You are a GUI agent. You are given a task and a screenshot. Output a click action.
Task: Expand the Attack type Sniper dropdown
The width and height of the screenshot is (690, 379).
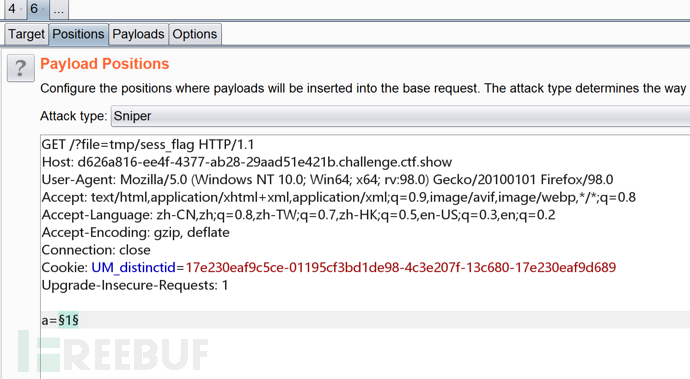point(400,116)
